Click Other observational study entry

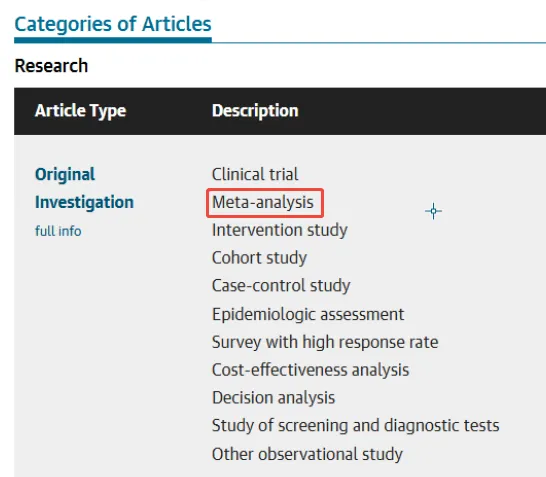pyautogui.click(x=307, y=454)
